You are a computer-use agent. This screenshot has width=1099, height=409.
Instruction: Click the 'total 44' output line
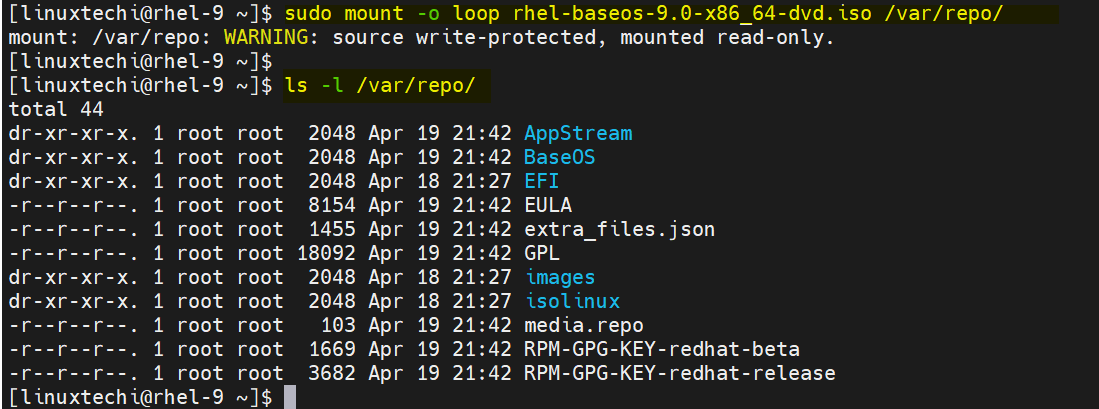(55, 109)
